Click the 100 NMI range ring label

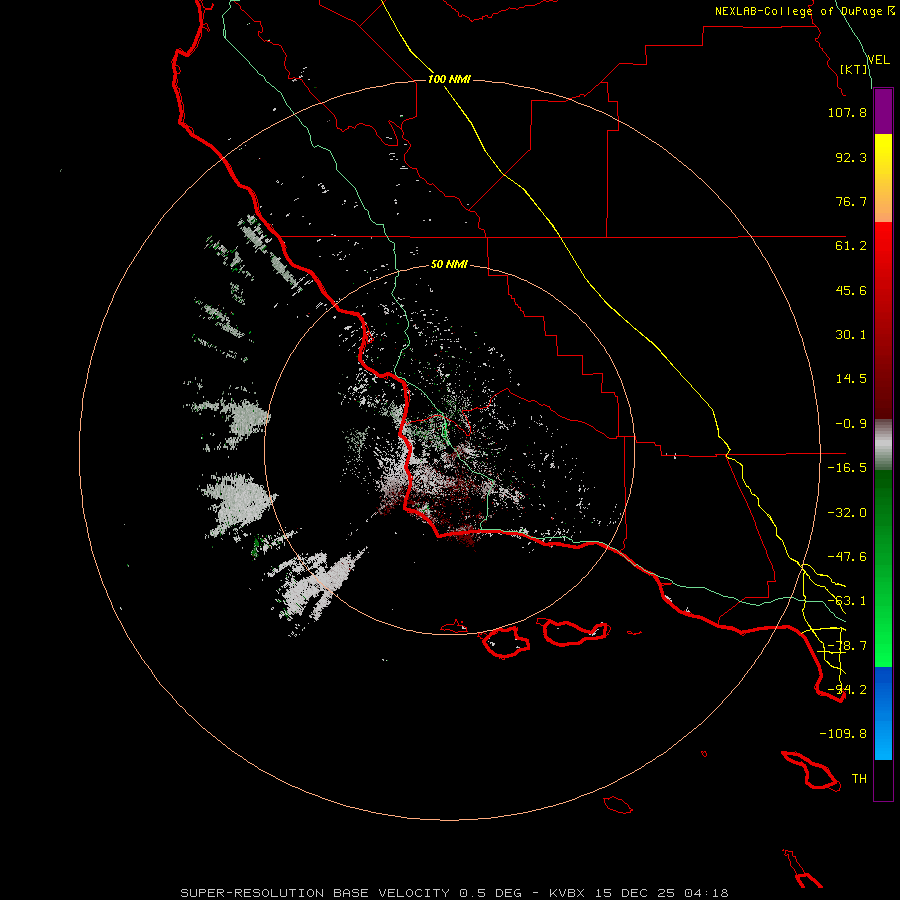449,79
